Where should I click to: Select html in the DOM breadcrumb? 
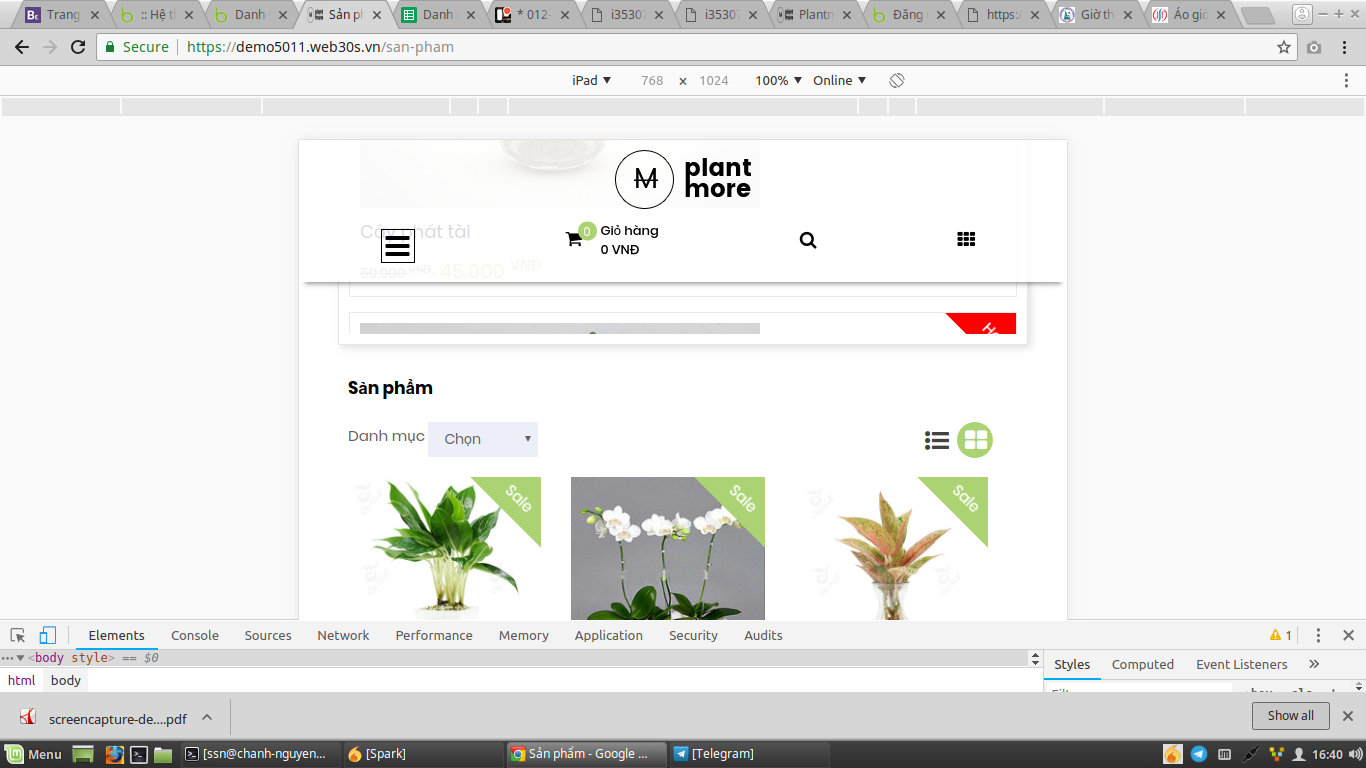point(21,680)
